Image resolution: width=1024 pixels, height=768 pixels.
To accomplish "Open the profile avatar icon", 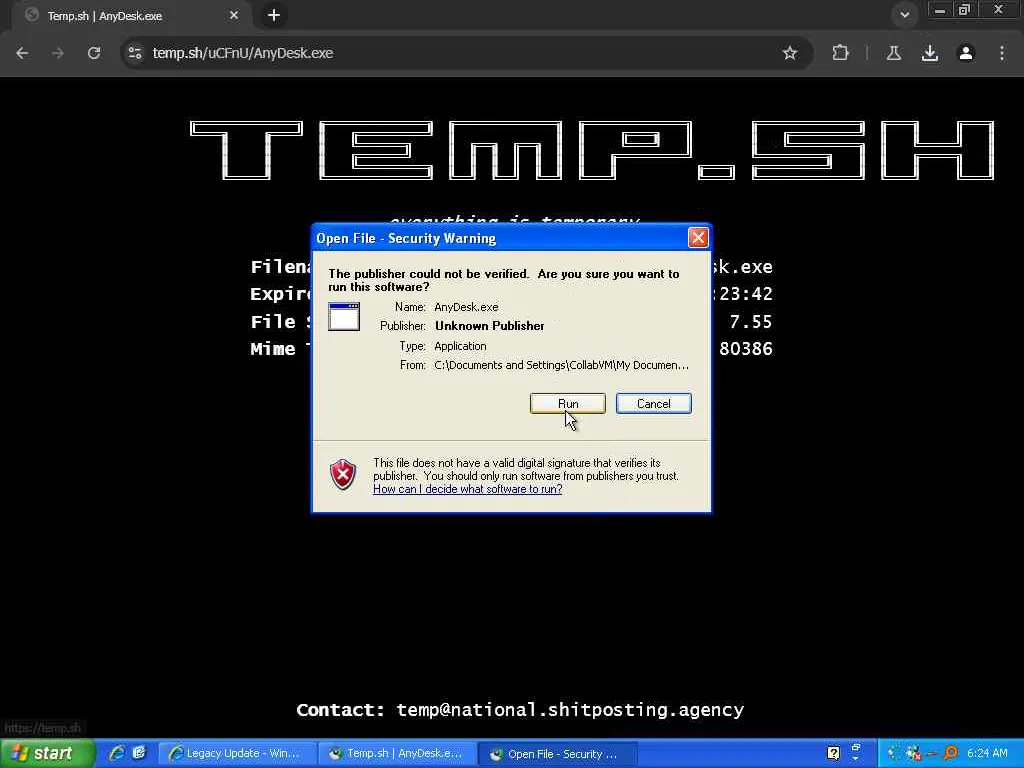I will [966, 53].
